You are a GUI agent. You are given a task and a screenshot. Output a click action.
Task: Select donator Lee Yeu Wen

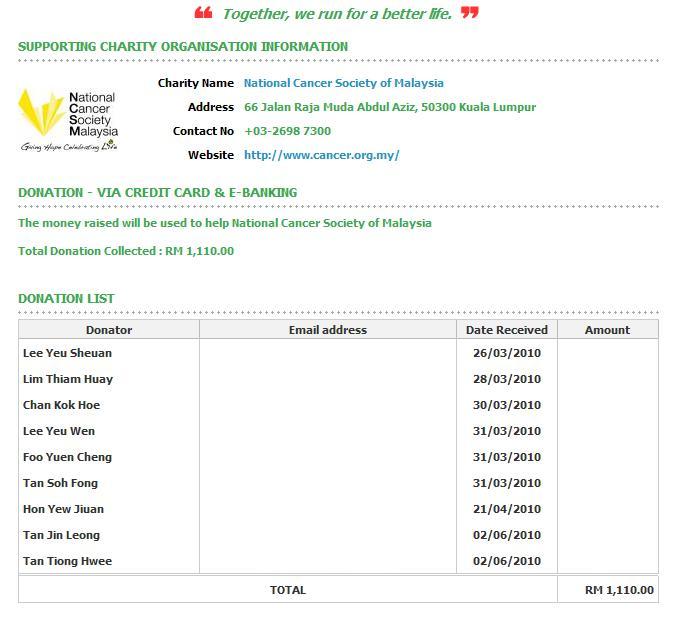pos(59,431)
